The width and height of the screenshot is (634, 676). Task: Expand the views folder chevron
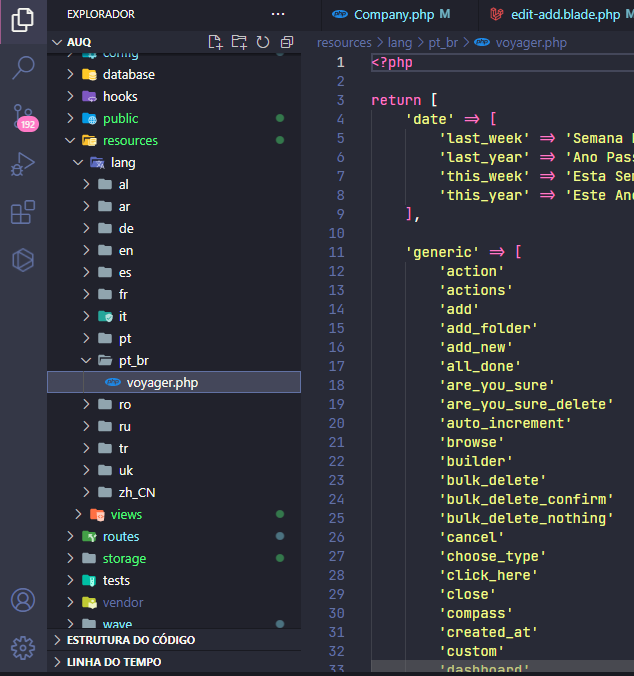[x=78, y=514]
